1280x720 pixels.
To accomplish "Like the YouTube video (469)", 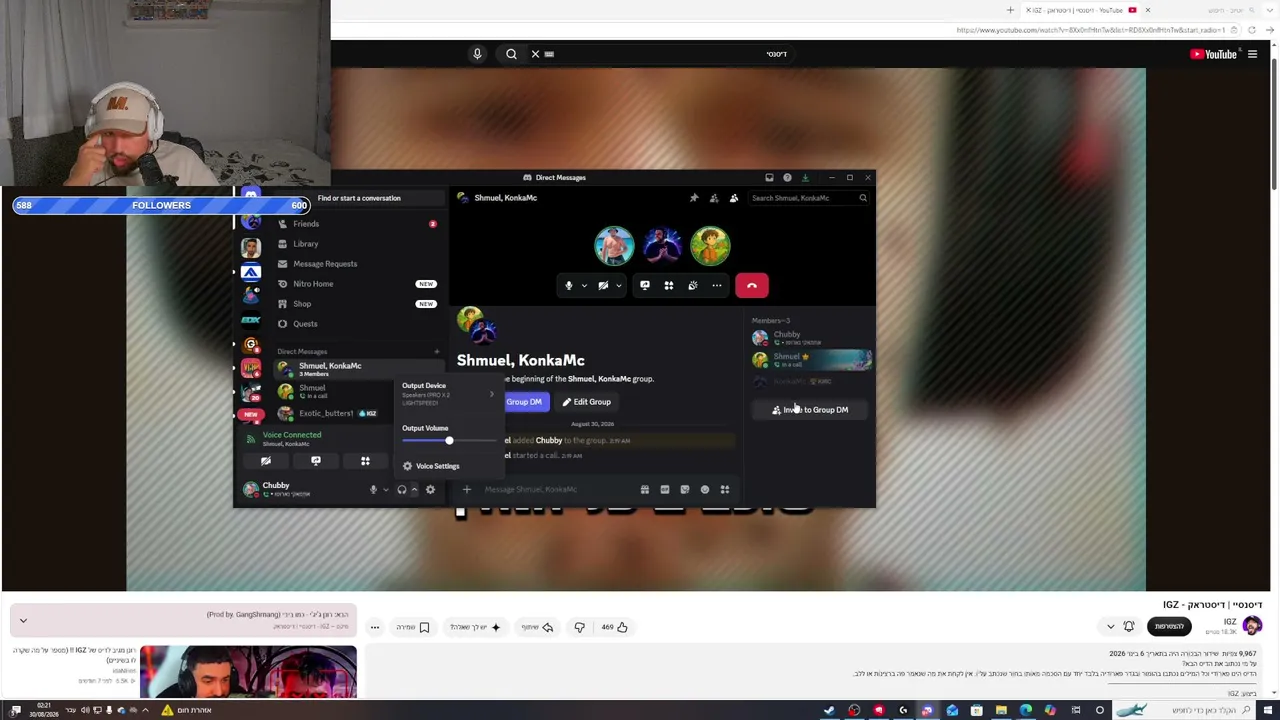I will coord(614,627).
